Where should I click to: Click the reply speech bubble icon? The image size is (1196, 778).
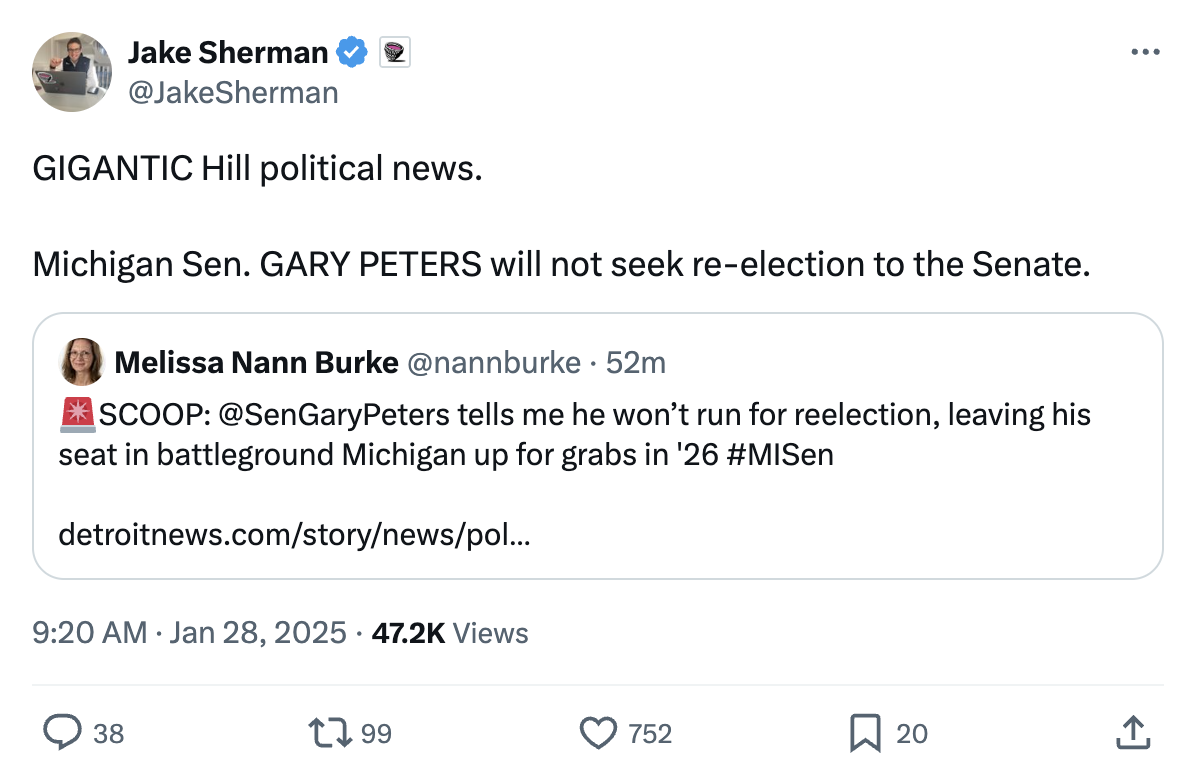coord(63,733)
